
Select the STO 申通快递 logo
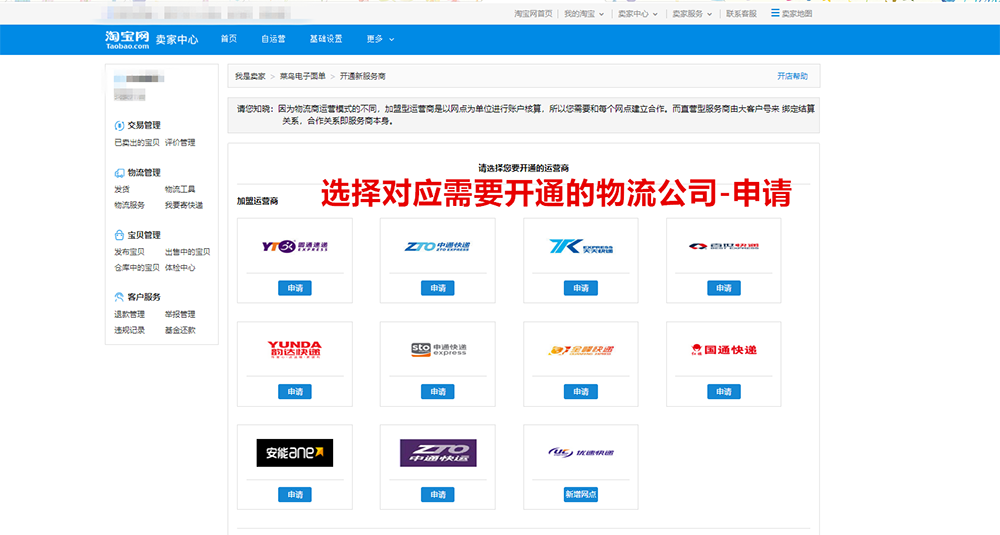[x=438, y=349]
